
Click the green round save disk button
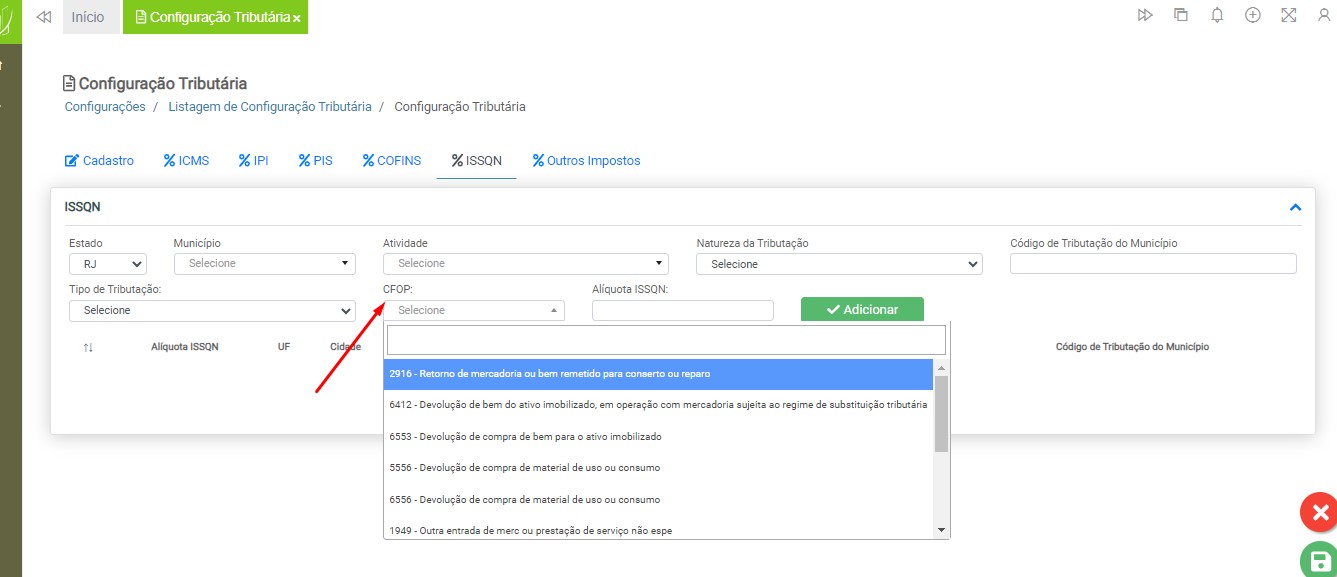pos(1319,561)
